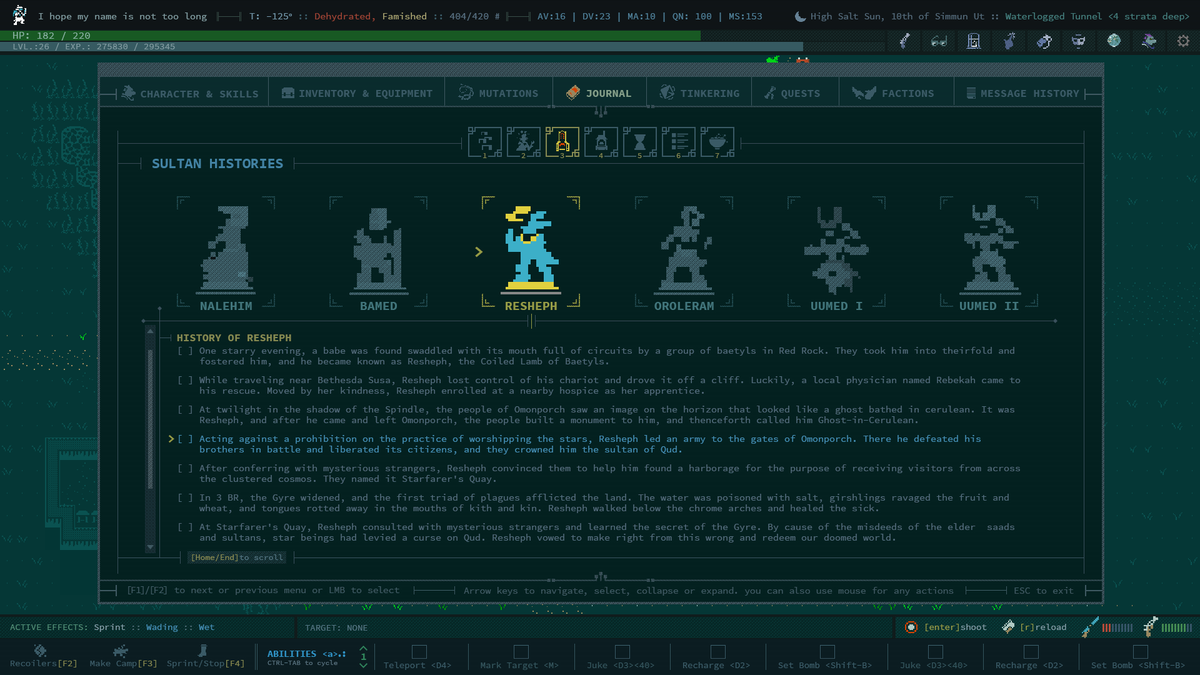Open the recipes journal category (bowl icon)
The width and height of the screenshot is (1200, 675).
(x=718, y=141)
